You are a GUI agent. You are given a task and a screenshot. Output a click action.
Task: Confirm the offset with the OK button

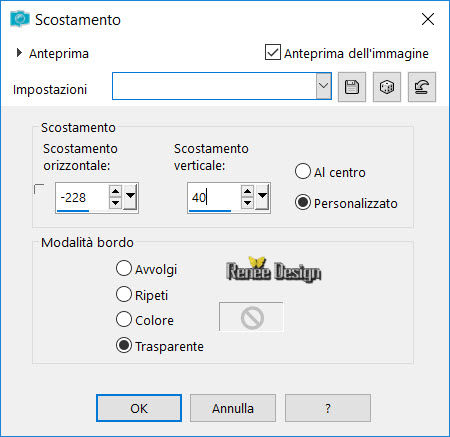point(139,408)
